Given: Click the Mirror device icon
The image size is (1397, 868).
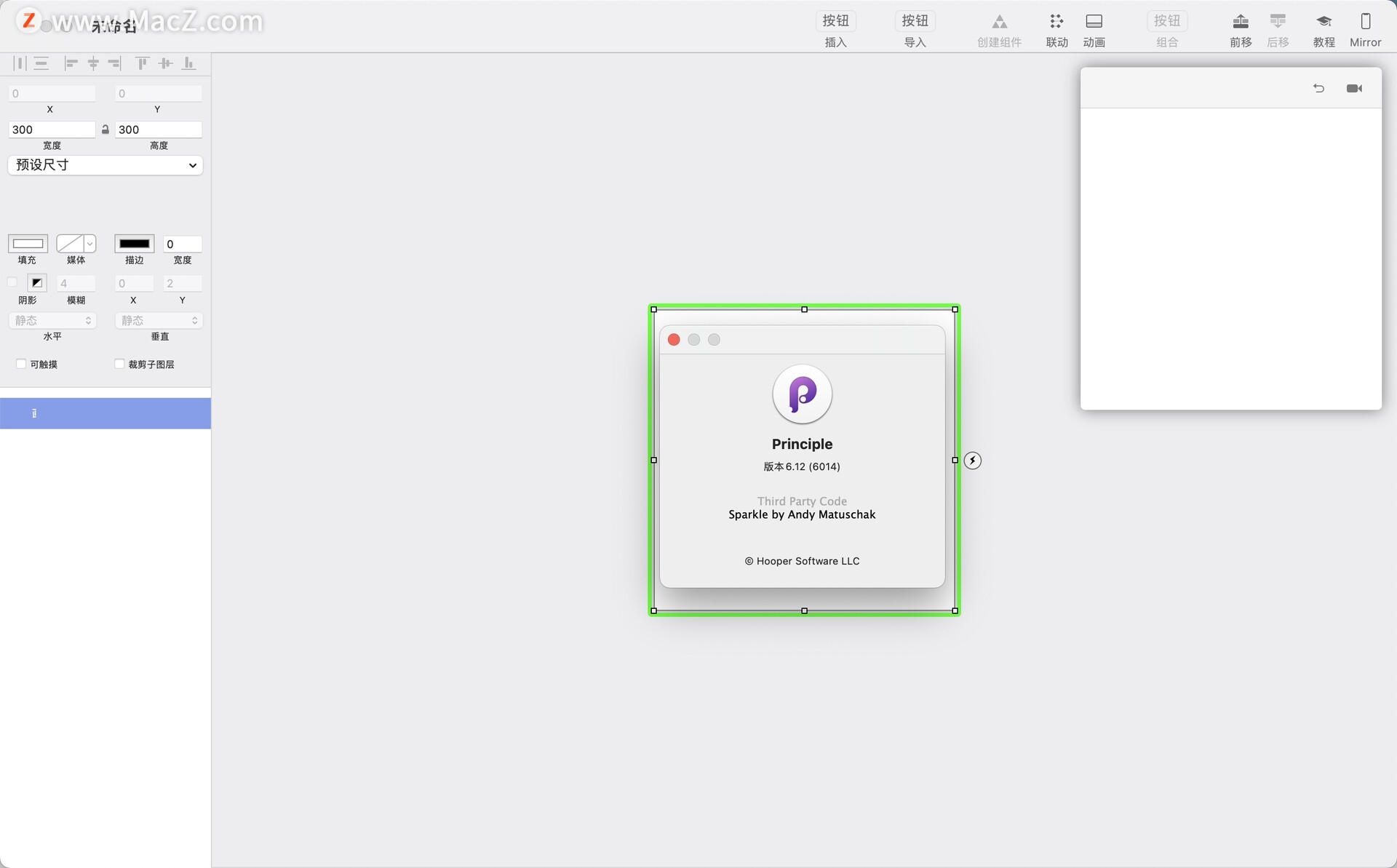Looking at the screenshot, I should coord(1365,22).
